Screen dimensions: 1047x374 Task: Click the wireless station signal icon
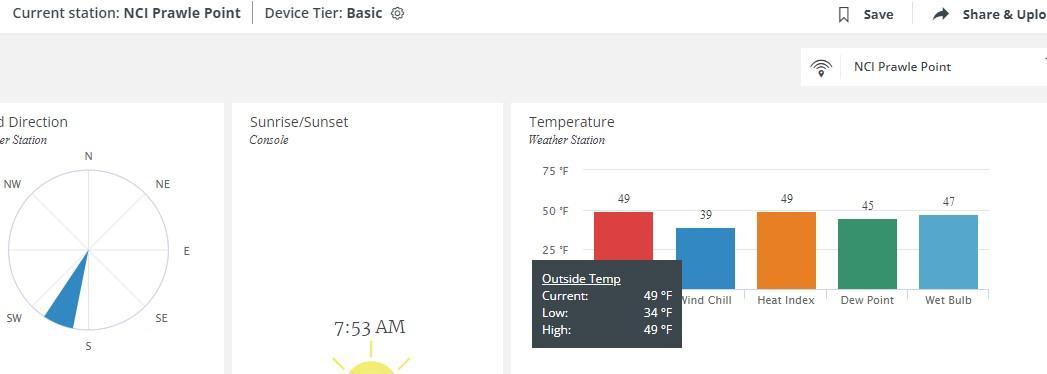tap(821, 67)
